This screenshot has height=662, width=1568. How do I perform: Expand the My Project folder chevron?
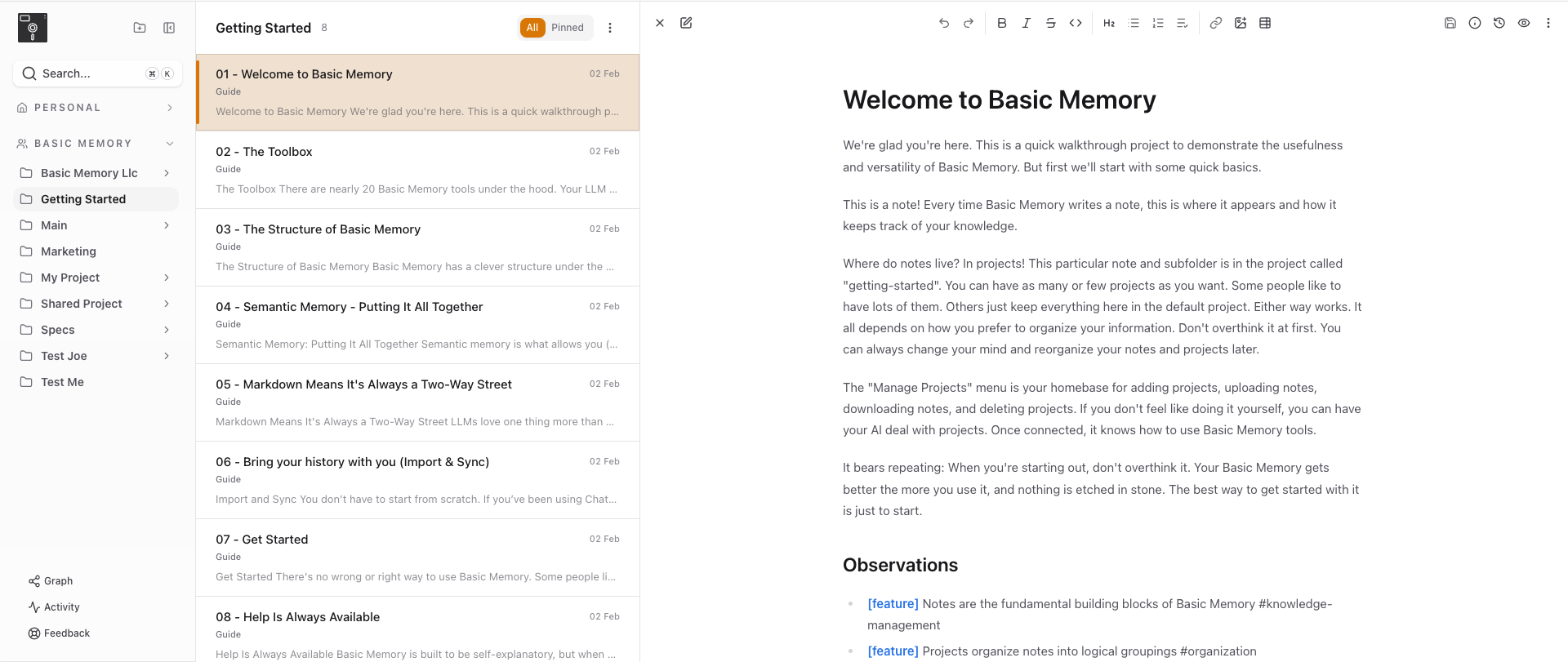167,278
